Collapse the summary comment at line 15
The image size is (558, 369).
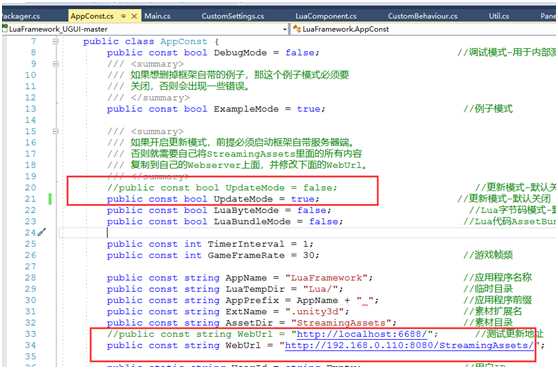55,132
